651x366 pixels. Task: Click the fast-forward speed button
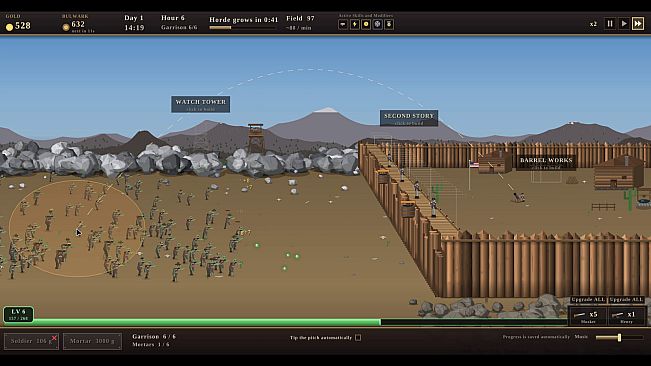pos(638,24)
